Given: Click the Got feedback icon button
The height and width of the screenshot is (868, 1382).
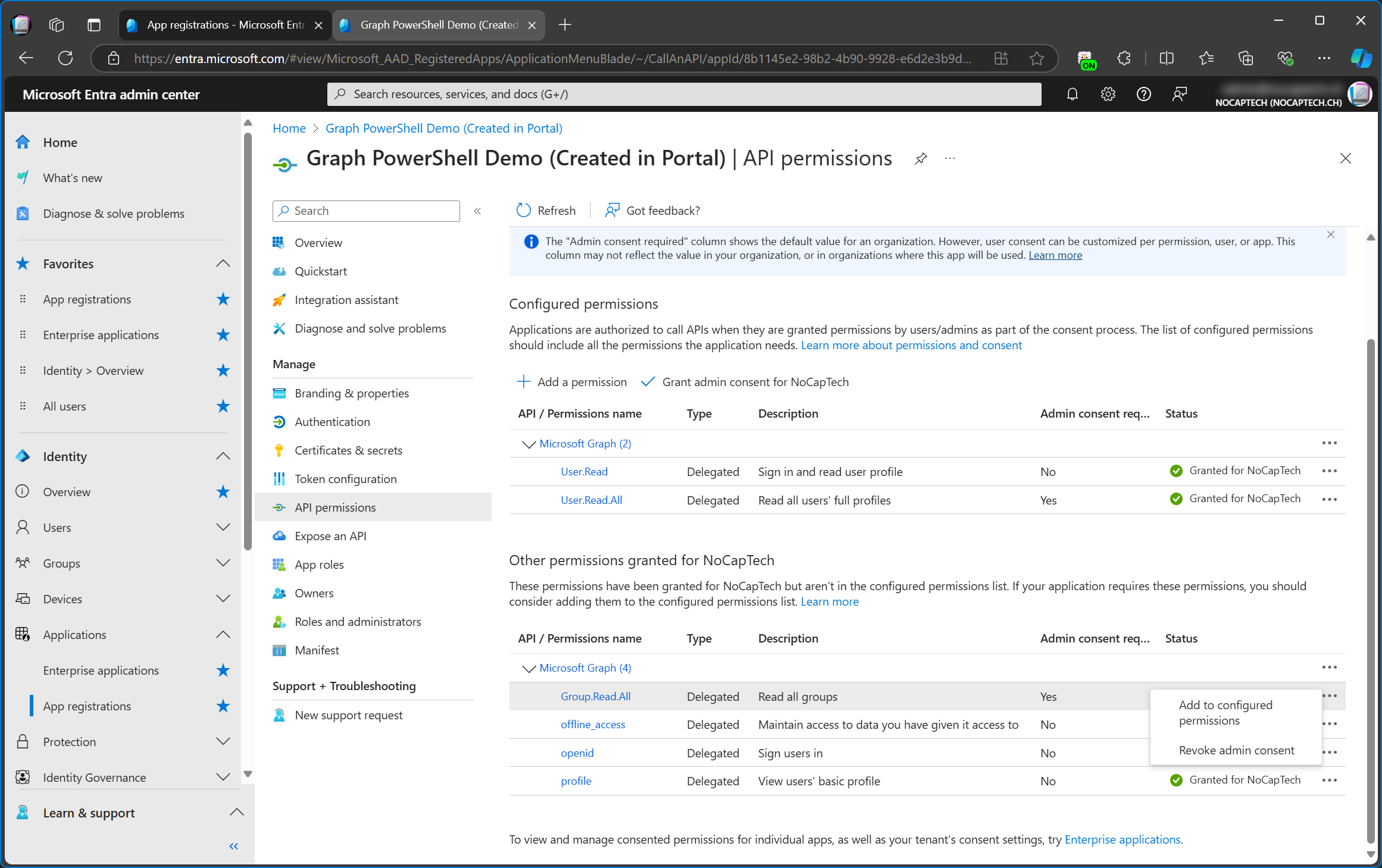Looking at the screenshot, I should pyautogui.click(x=612, y=209).
